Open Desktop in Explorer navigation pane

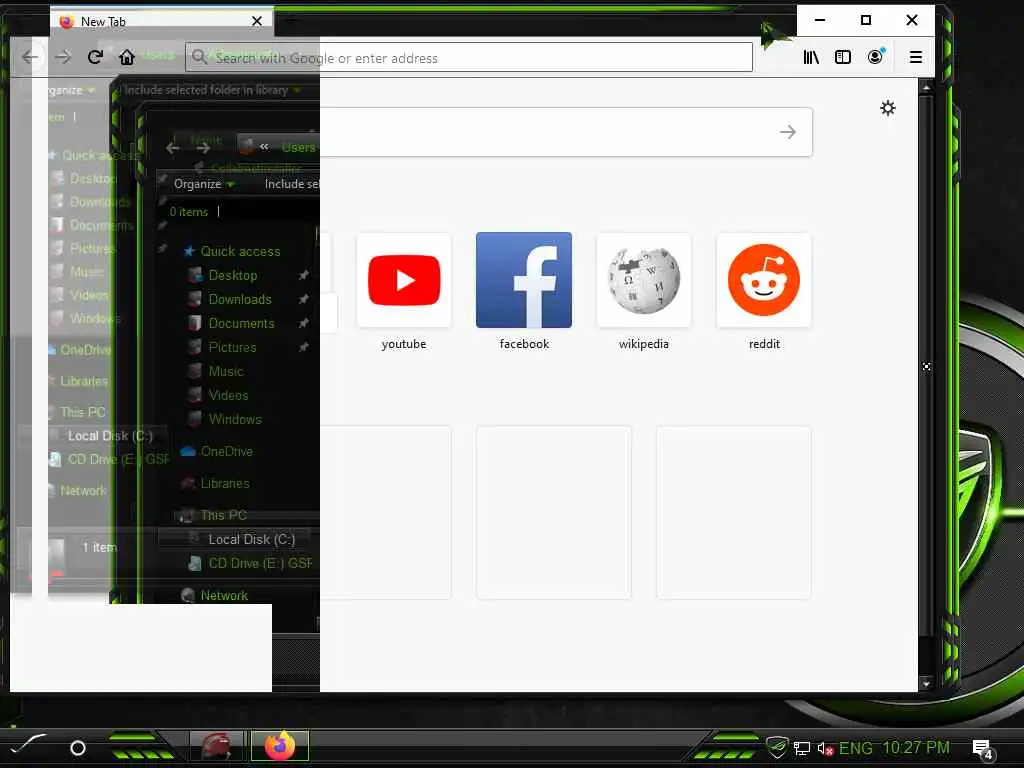(x=232, y=276)
